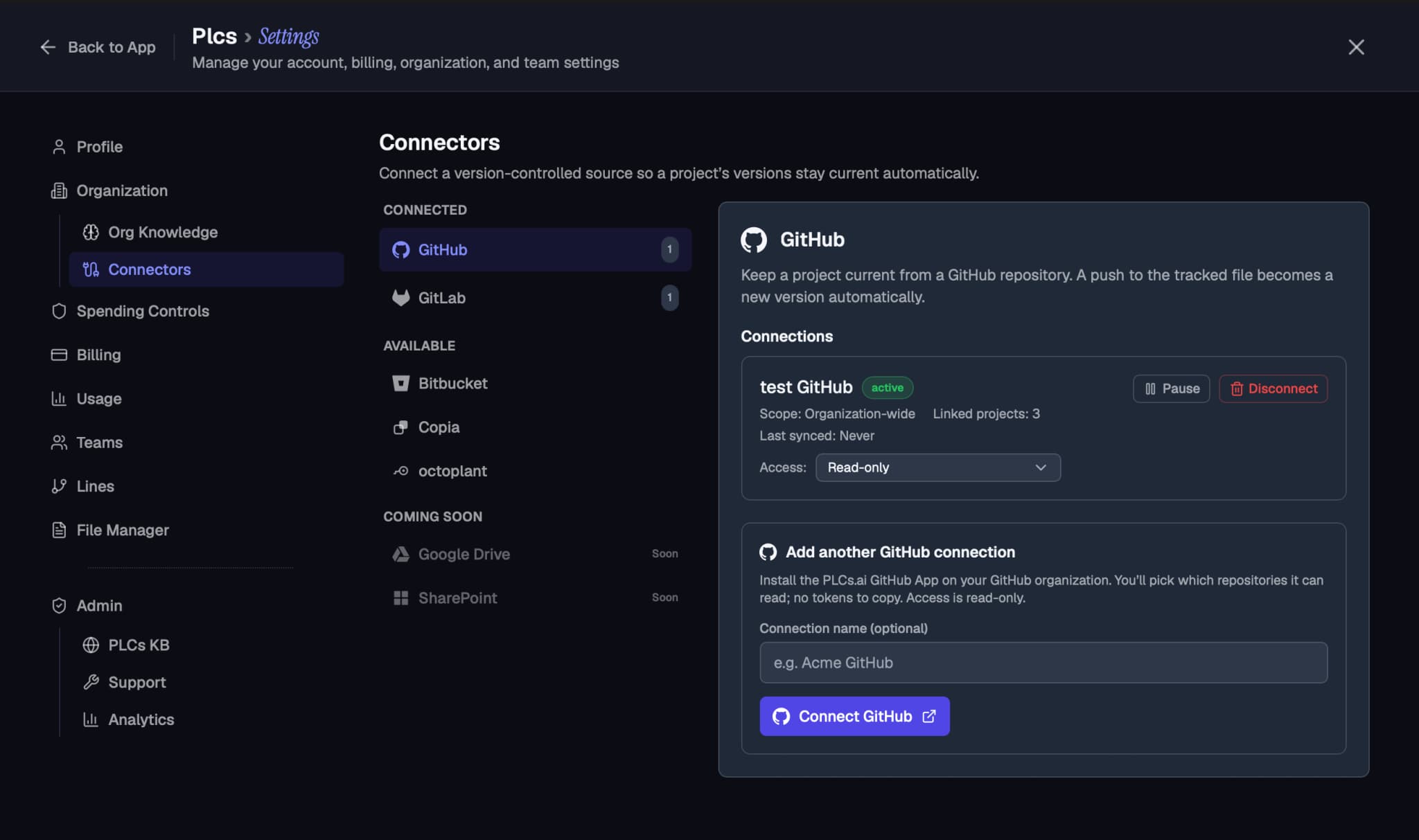Focus the Connection name input field
The width and height of the screenshot is (1419, 840).
1043,663
